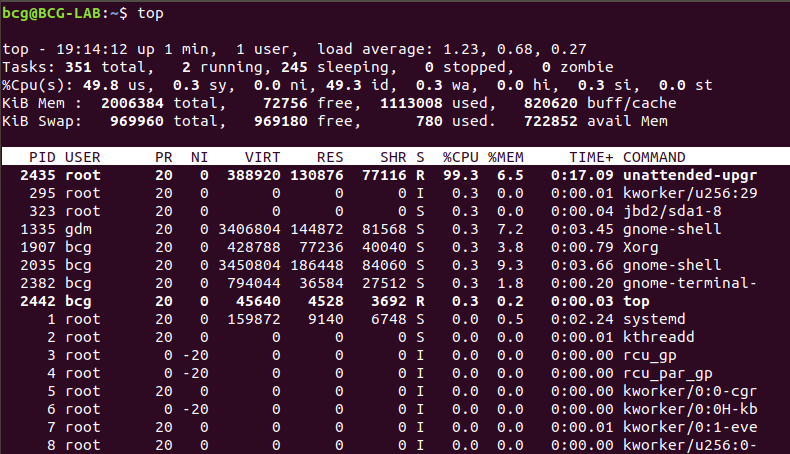Select the rcu_par_gp command
This screenshot has height=454, width=790.
tap(668, 374)
